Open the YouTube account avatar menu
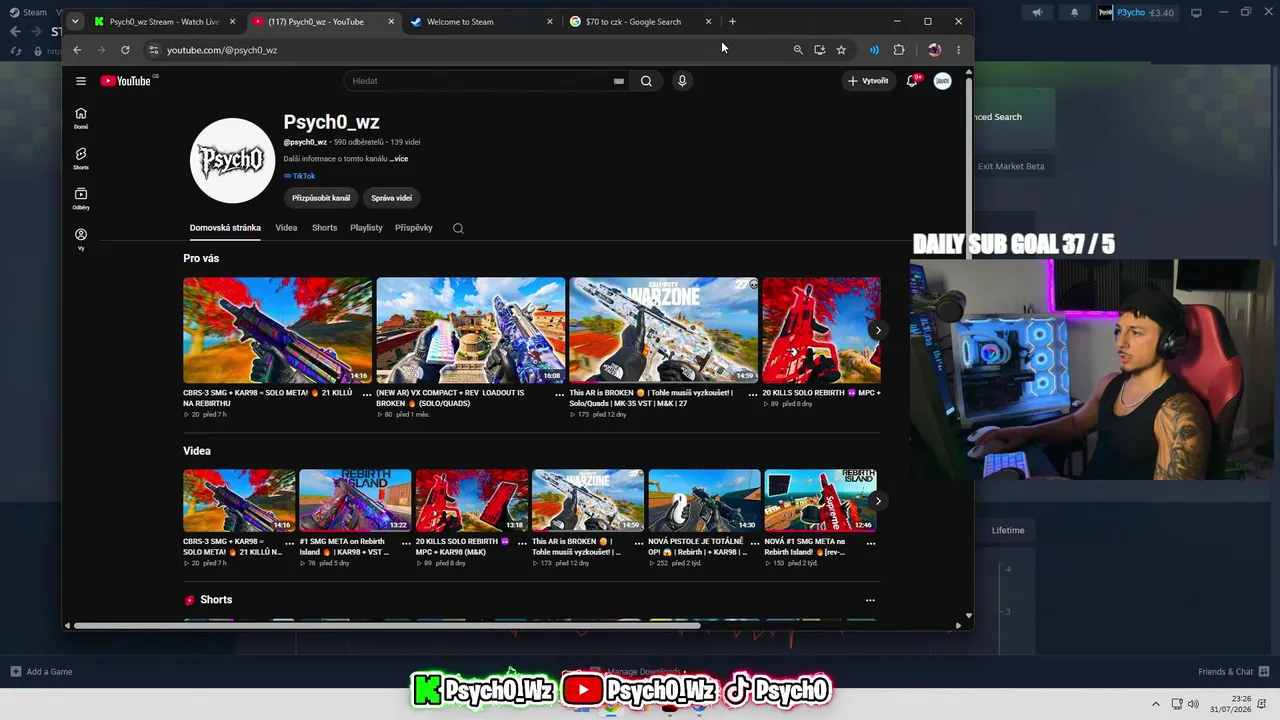The height and width of the screenshot is (720, 1280). (x=942, y=81)
